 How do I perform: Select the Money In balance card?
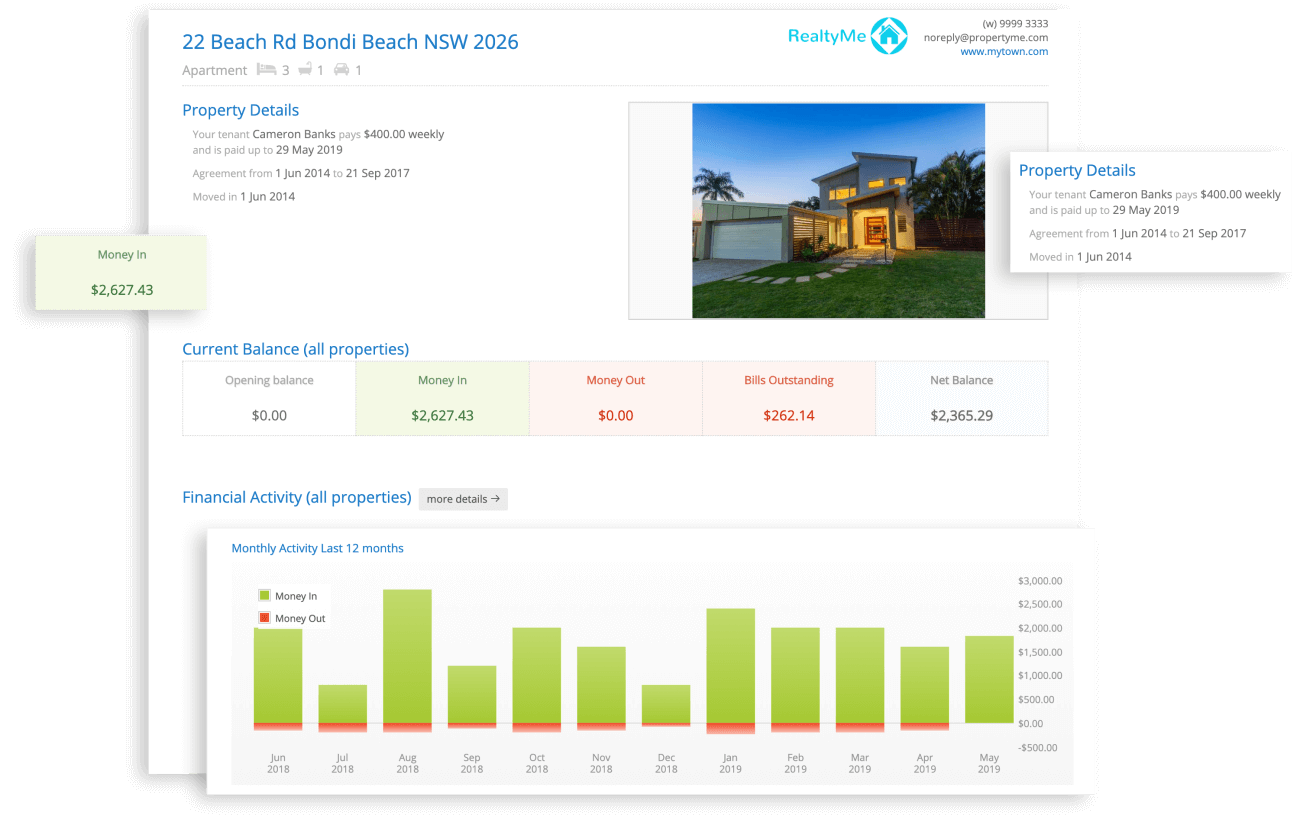(442, 398)
